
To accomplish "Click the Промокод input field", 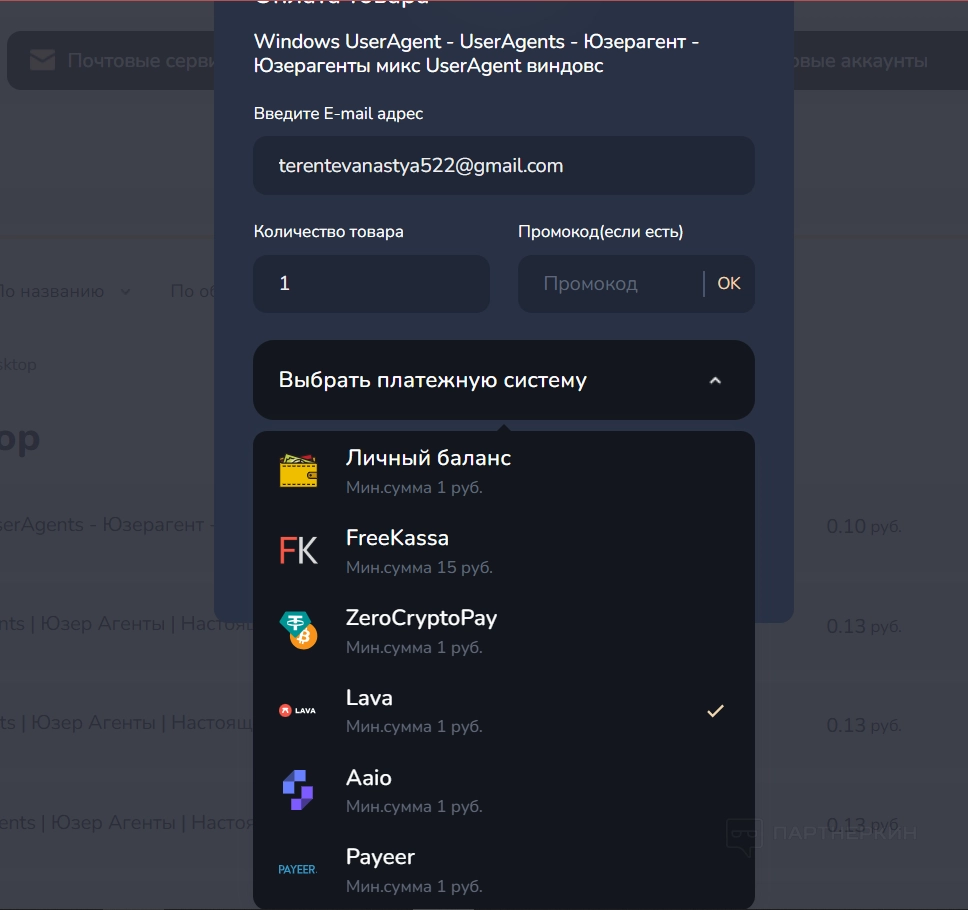I will click(x=610, y=283).
